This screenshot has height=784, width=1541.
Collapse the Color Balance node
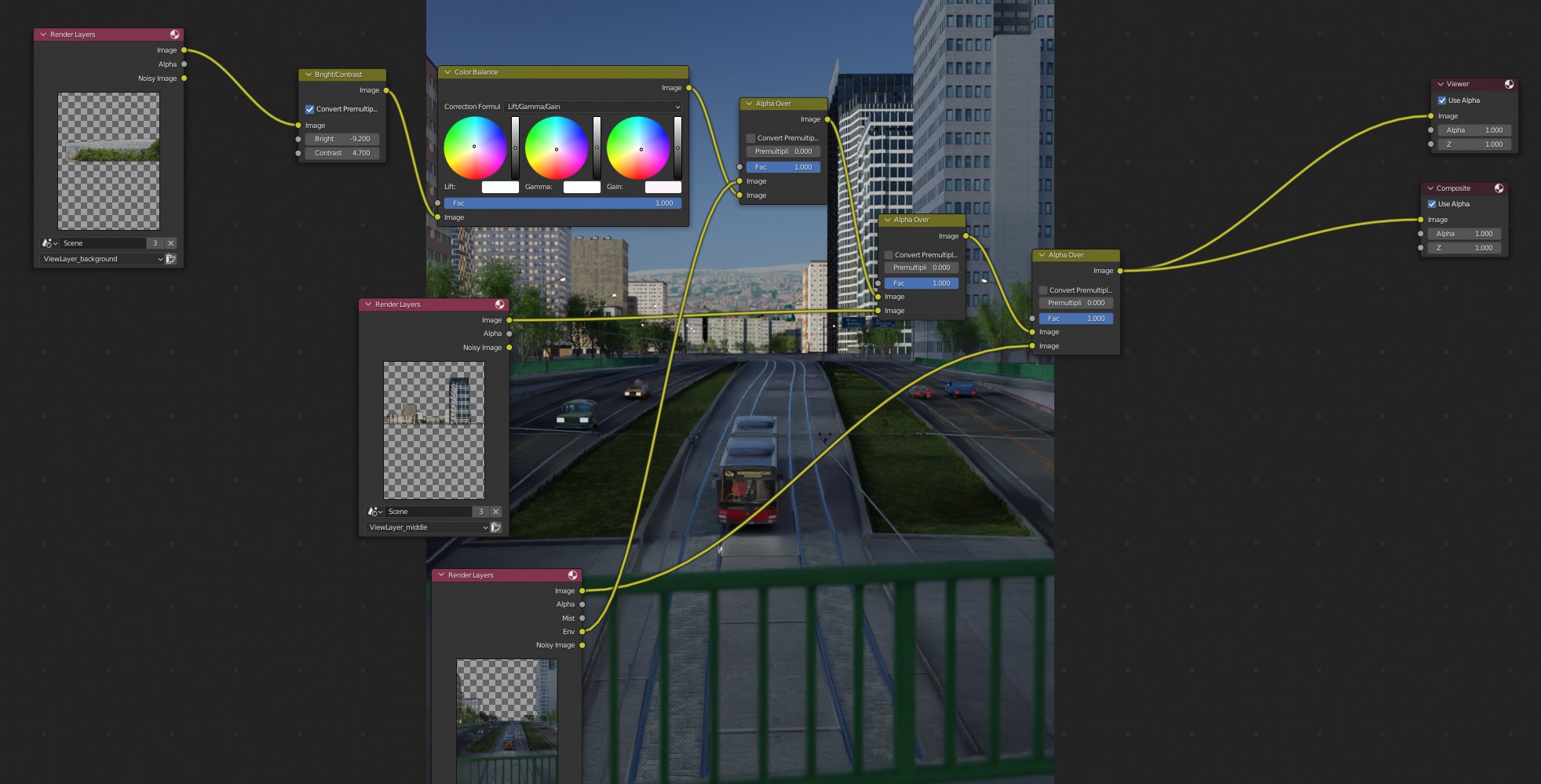click(x=447, y=72)
